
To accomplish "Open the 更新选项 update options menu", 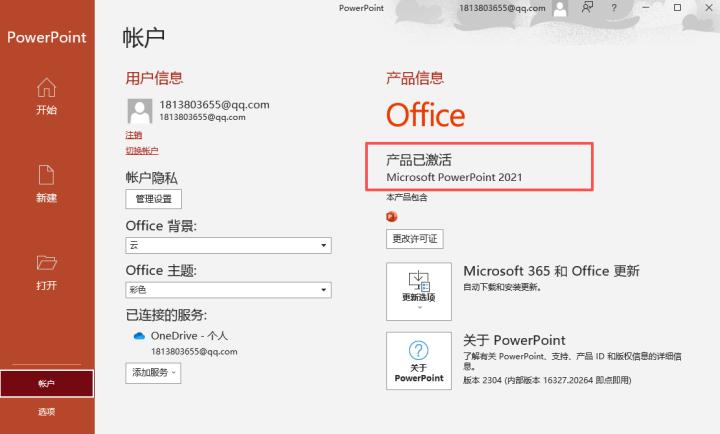I will 419,292.
